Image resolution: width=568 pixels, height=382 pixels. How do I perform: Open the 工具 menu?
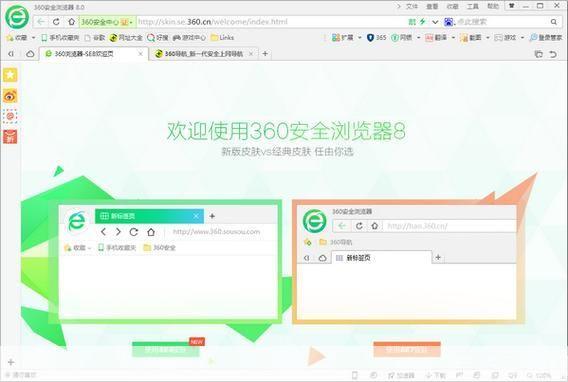tap(472, 6)
